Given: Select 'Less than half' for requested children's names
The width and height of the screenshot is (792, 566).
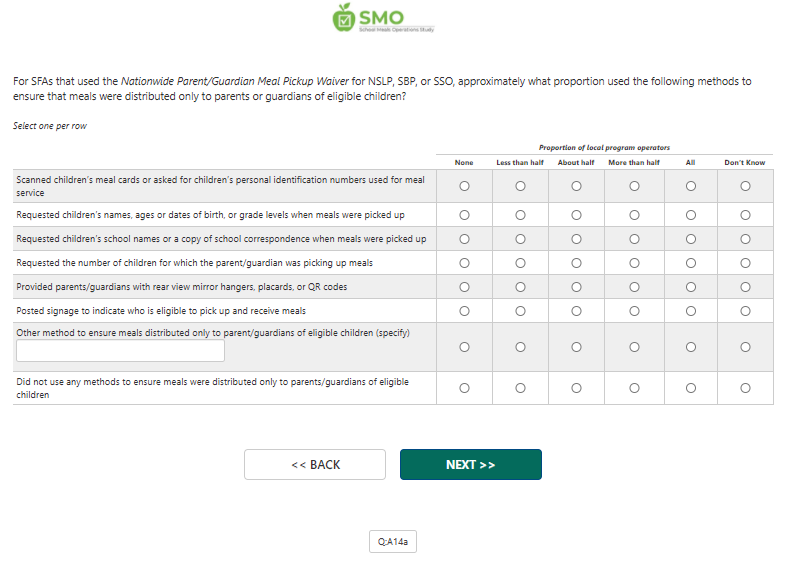Looking at the screenshot, I should click(x=520, y=215).
